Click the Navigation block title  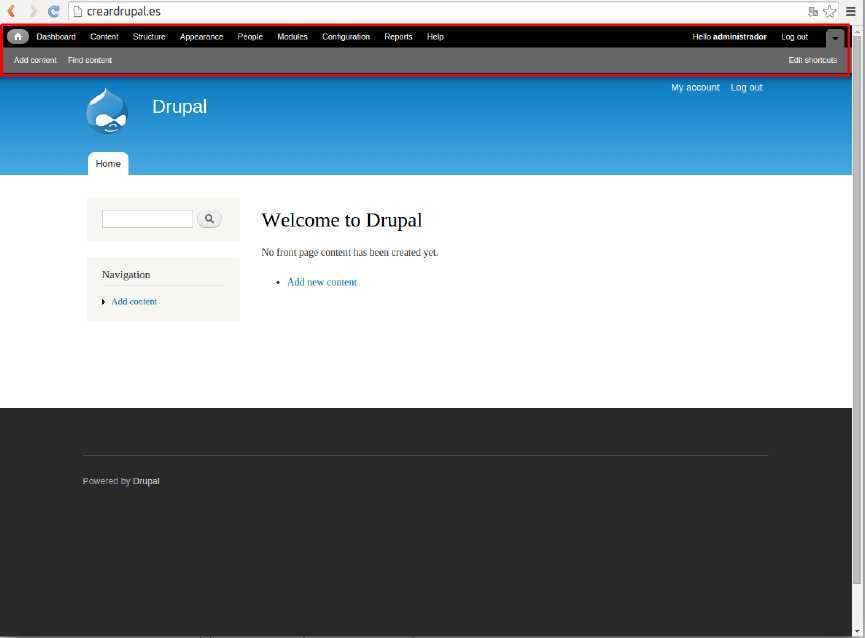[126, 275]
